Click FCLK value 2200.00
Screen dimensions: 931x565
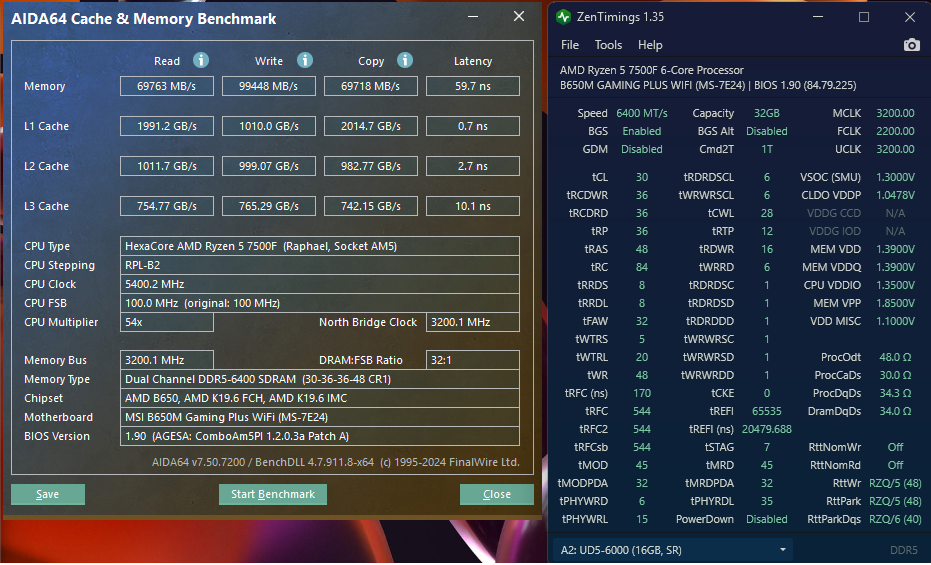click(x=895, y=131)
